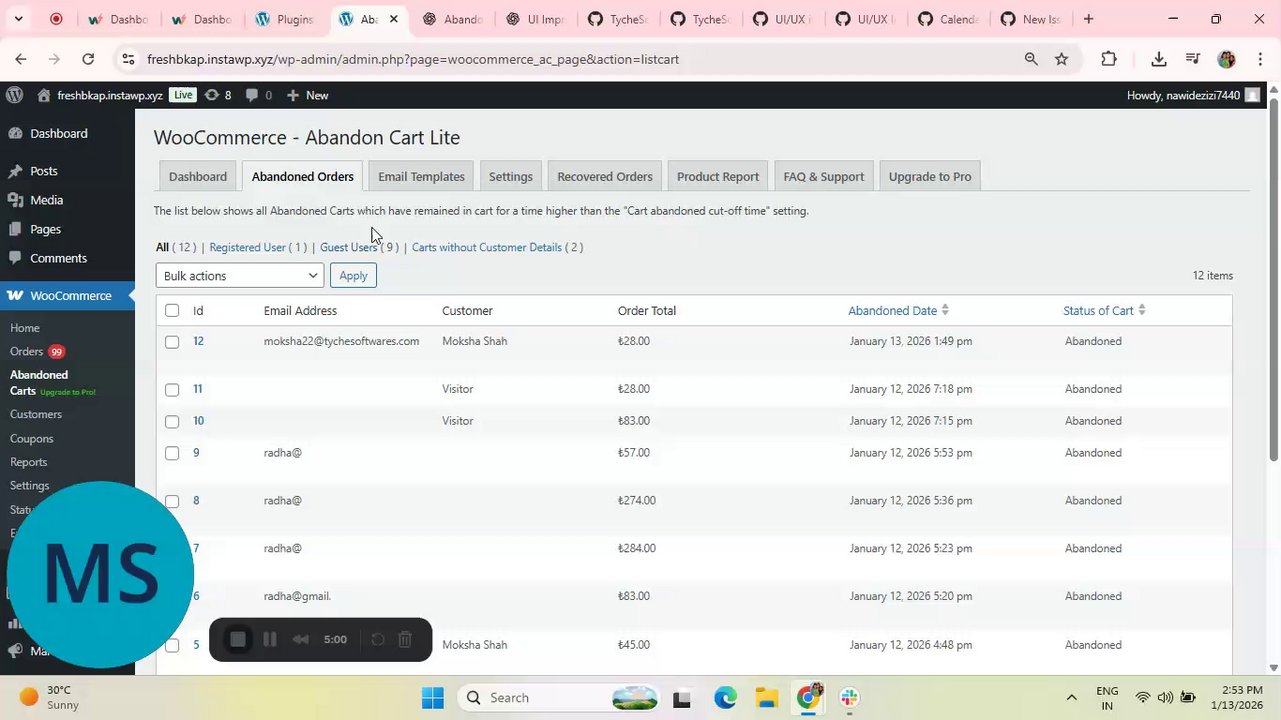Select checkbox for cart Id 5
1281x720 pixels.
pyautogui.click(x=172, y=646)
